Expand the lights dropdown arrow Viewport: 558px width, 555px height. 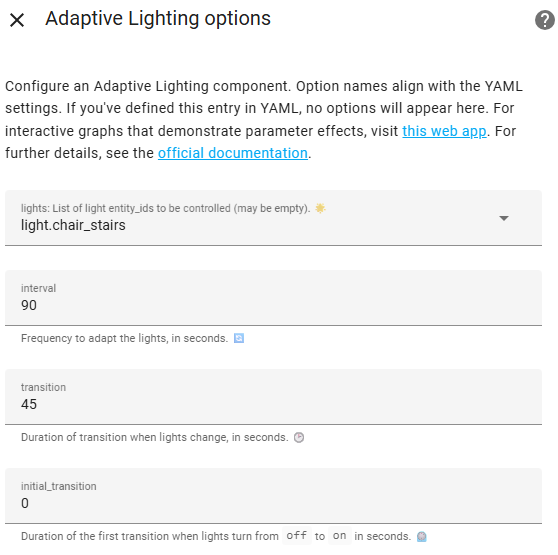click(x=504, y=218)
